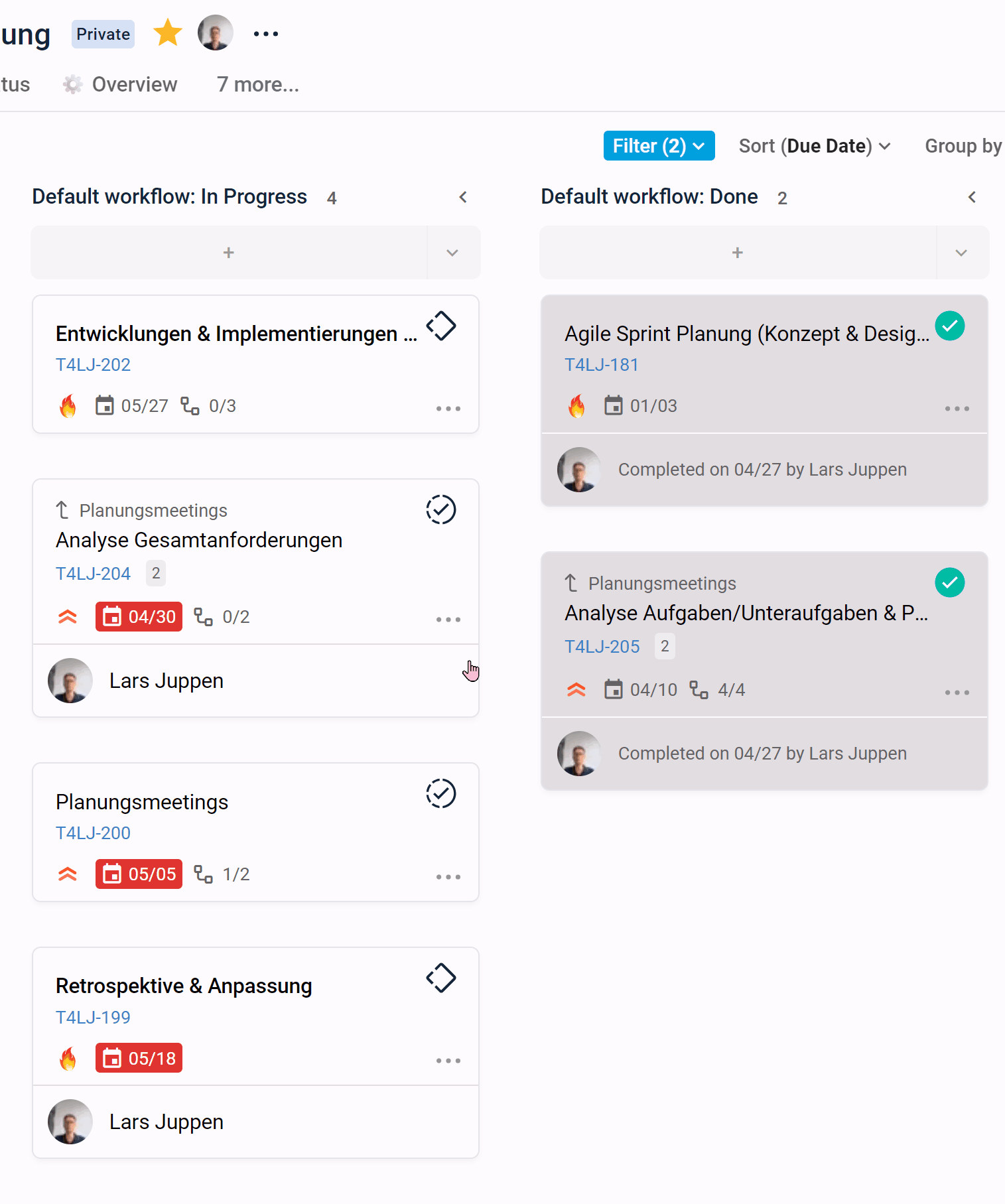Switch to the Overview tab
This screenshot has width=1005, height=1204.
120,85
